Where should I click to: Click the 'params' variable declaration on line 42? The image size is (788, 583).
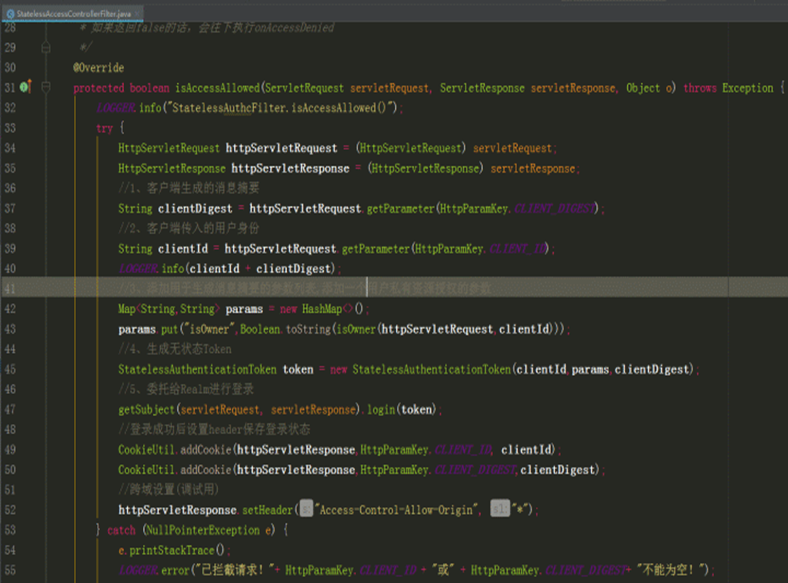click(244, 309)
